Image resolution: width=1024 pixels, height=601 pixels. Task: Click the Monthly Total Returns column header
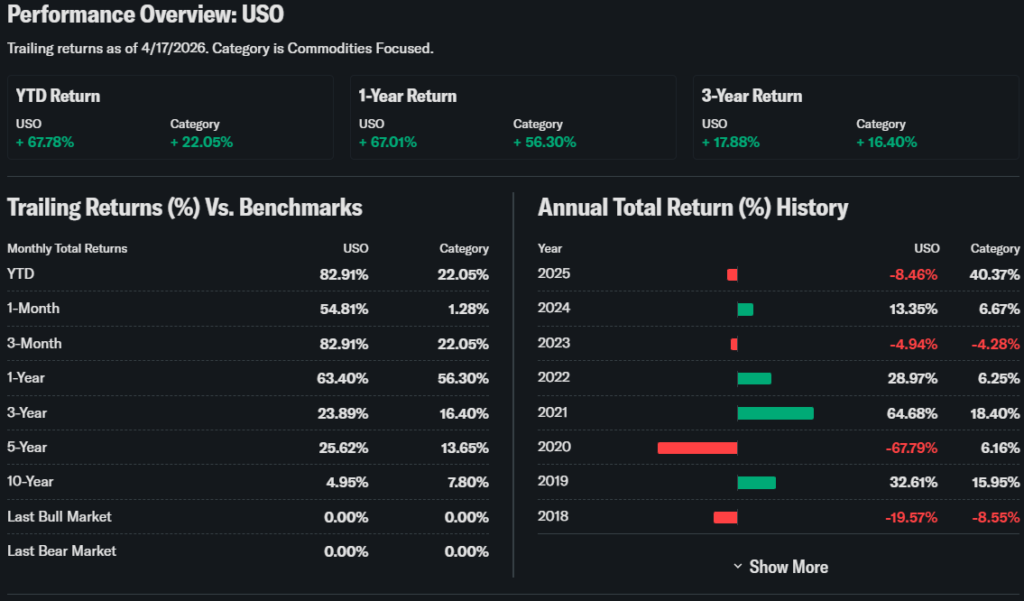pyautogui.click(x=67, y=249)
